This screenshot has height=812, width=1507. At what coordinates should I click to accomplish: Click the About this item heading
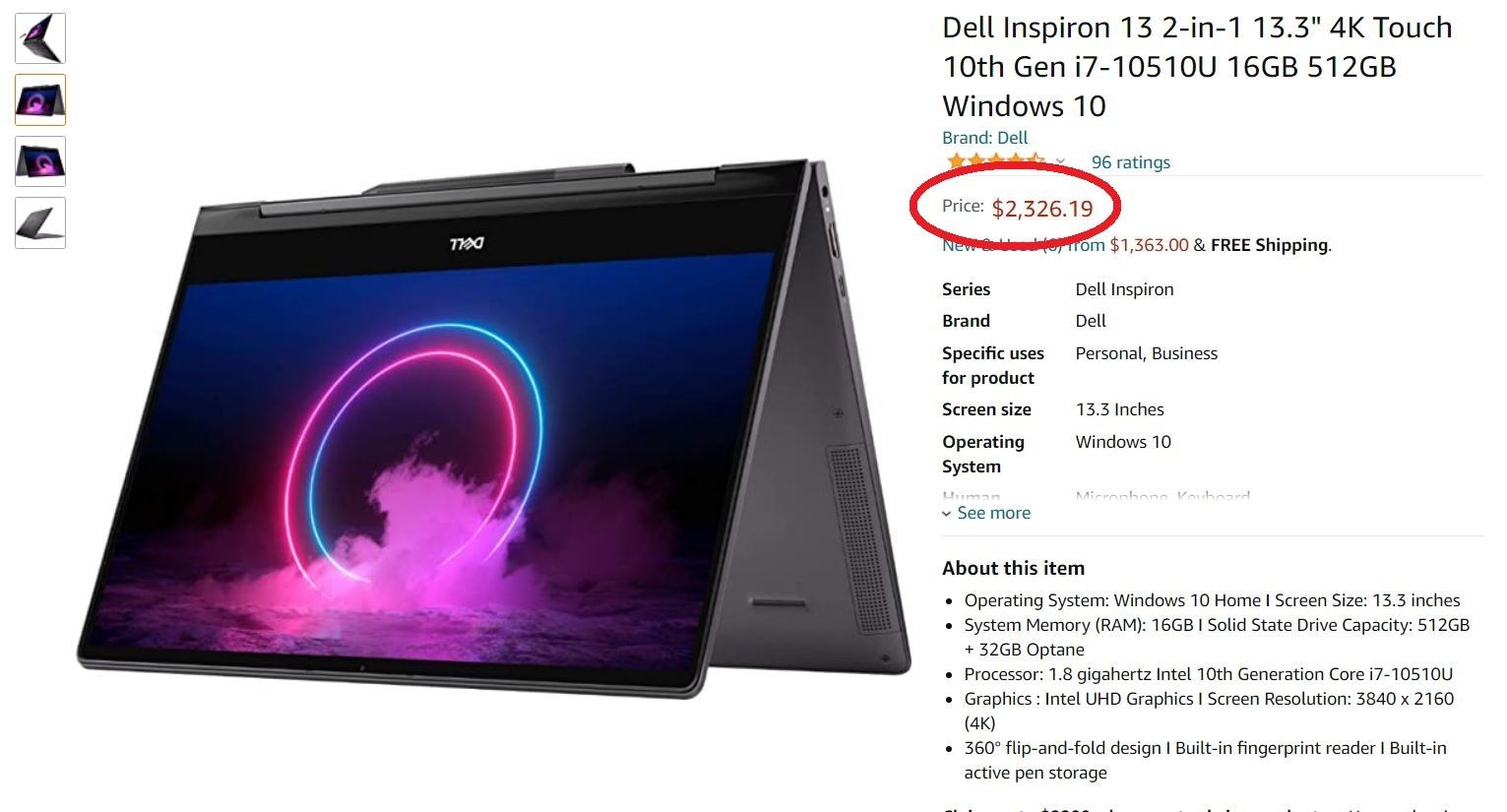(1013, 568)
